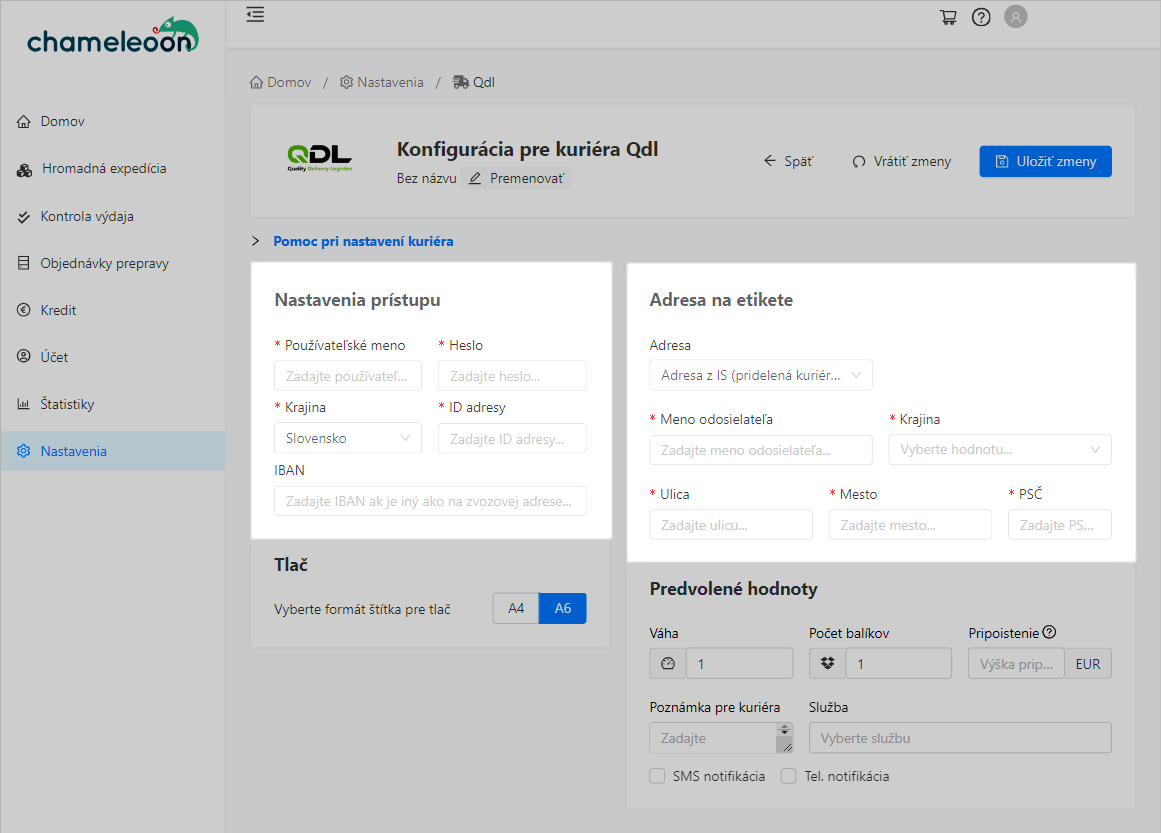Collapse sidebar using the menu fold icon
The height and width of the screenshot is (833, 1161).
point(255,15)
